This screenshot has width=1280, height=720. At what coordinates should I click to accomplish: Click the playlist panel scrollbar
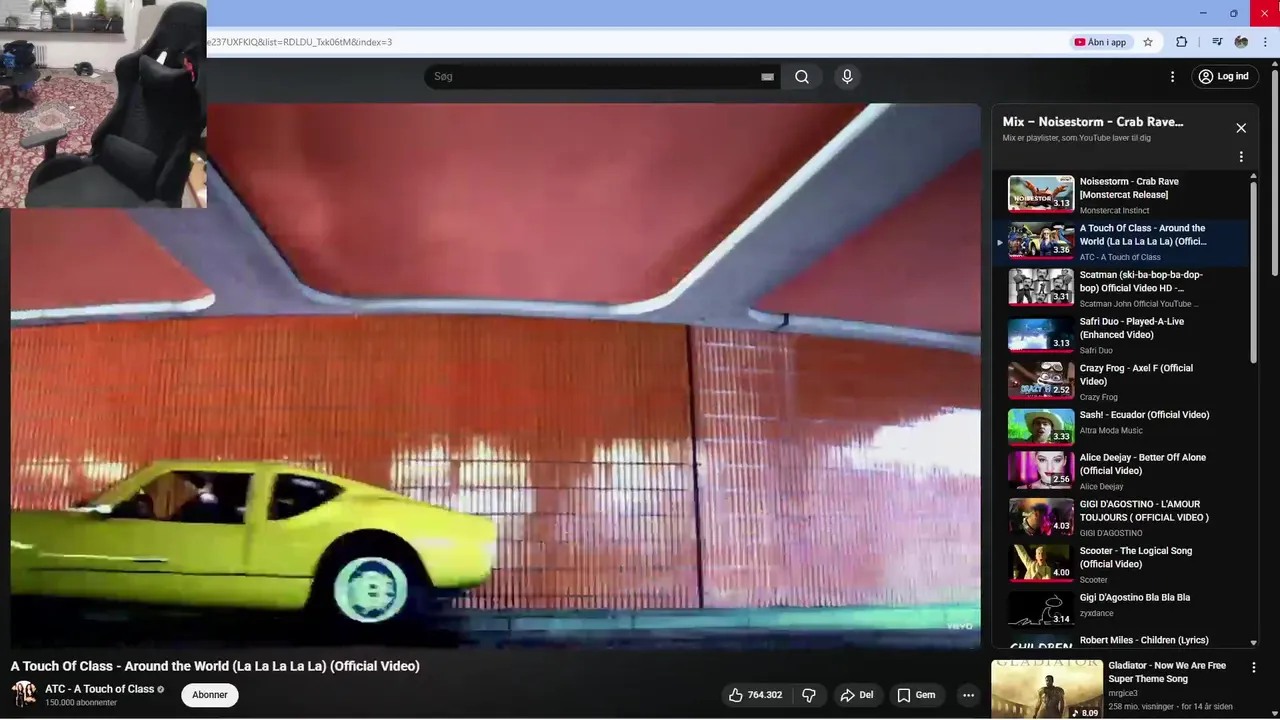pos(1254,270)
